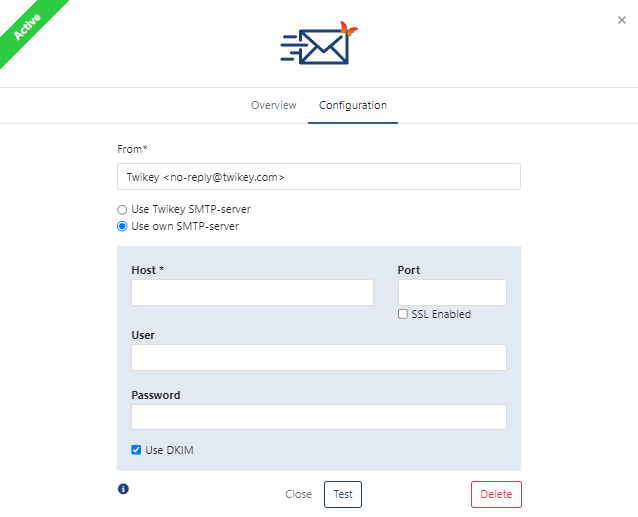Click into the Host input field
The width and height of the screenshot is (638, 517).
(252, 292)
